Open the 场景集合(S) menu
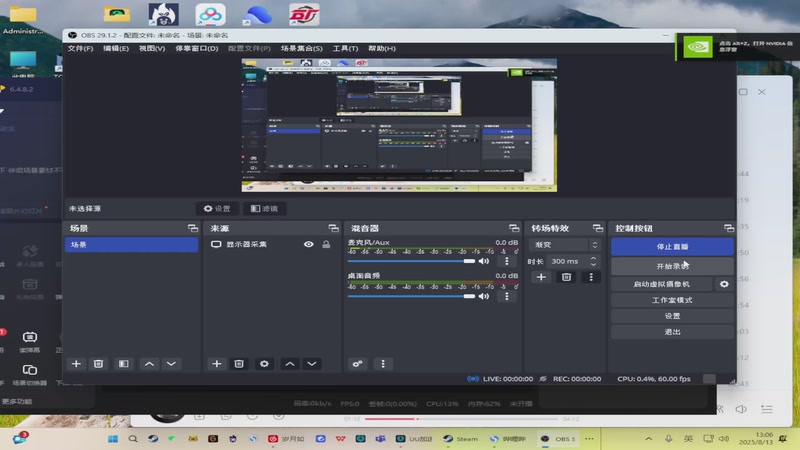This screenshot has width=800, height=450. 302,48
